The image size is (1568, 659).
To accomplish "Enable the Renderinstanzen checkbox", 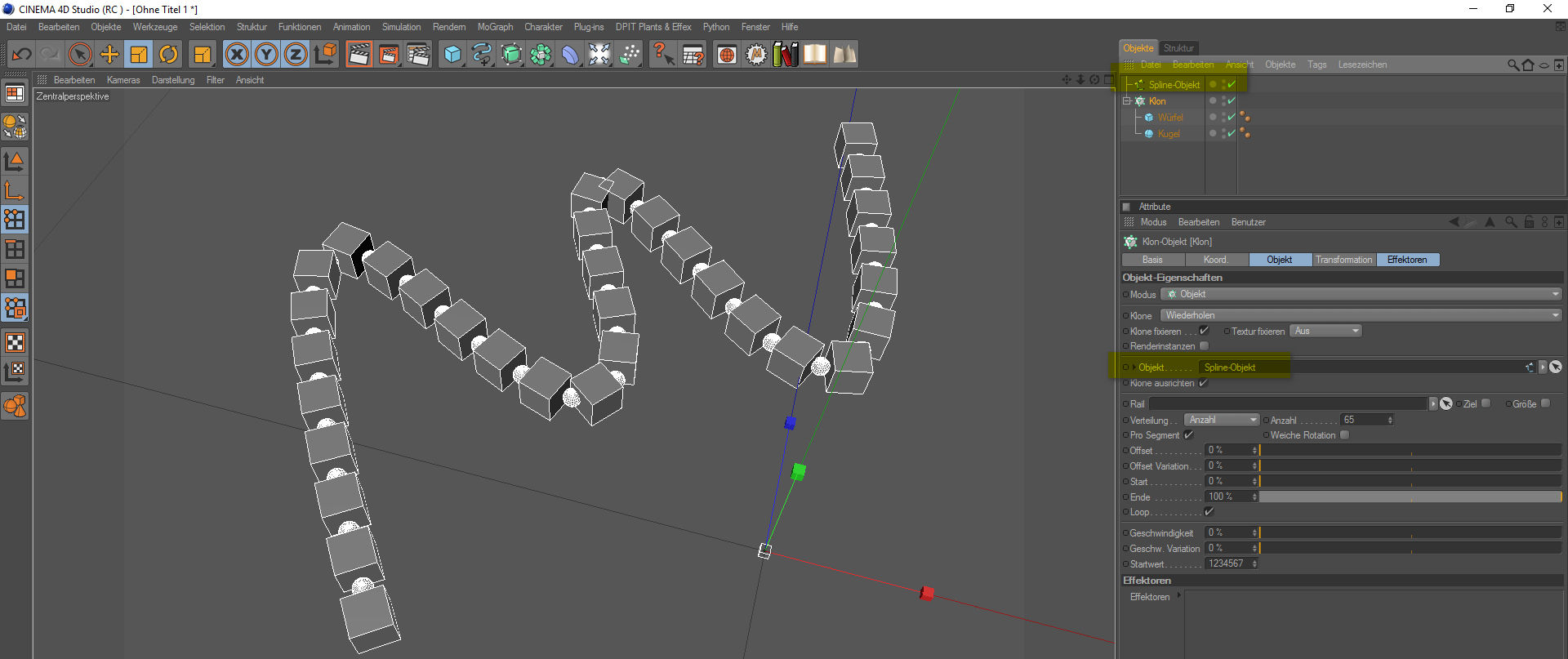I will [1204, 346].
